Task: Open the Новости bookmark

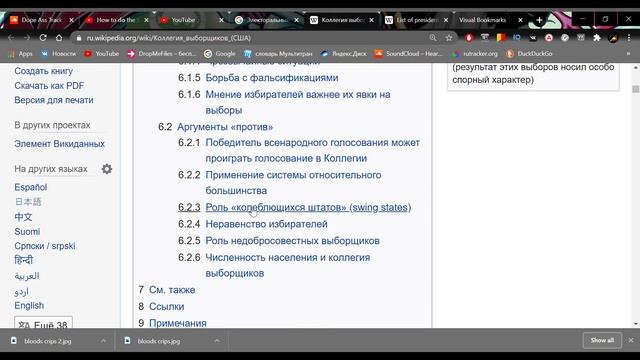Action: coord(58,54)
